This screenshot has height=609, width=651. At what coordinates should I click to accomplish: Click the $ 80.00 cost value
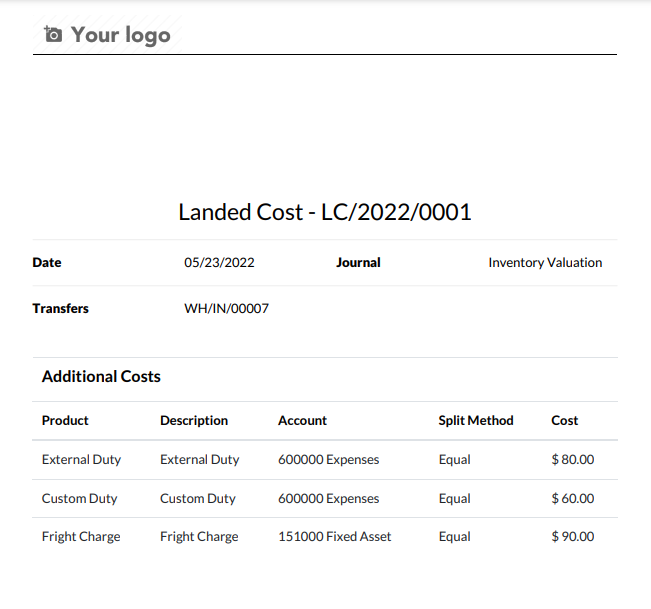[x=573, y=460]
